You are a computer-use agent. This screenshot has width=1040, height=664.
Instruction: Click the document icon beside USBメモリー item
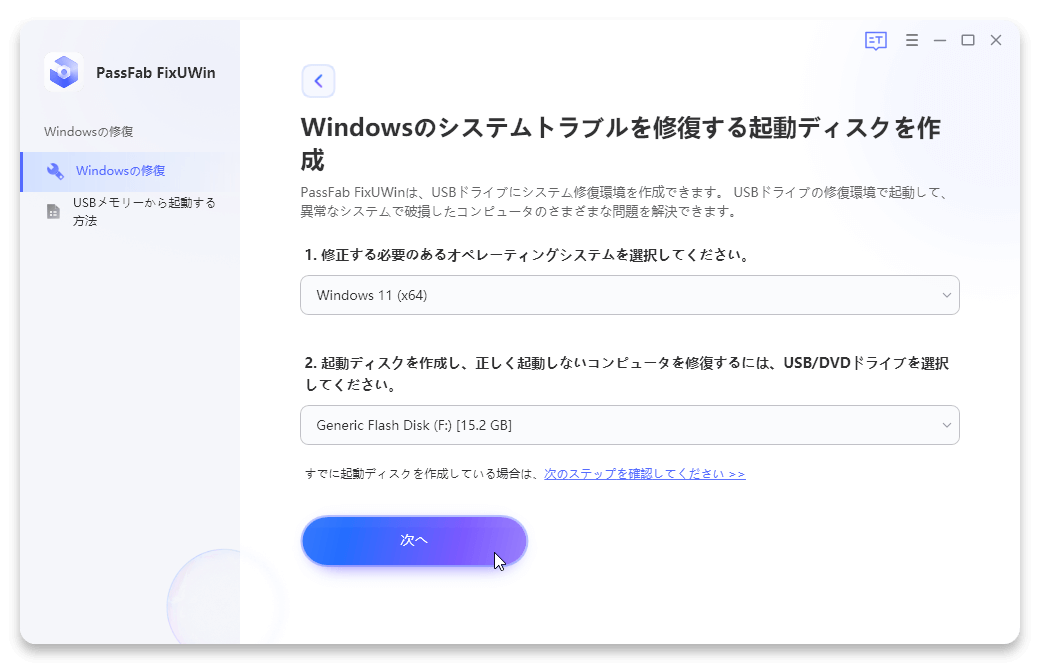coord(53,212)
